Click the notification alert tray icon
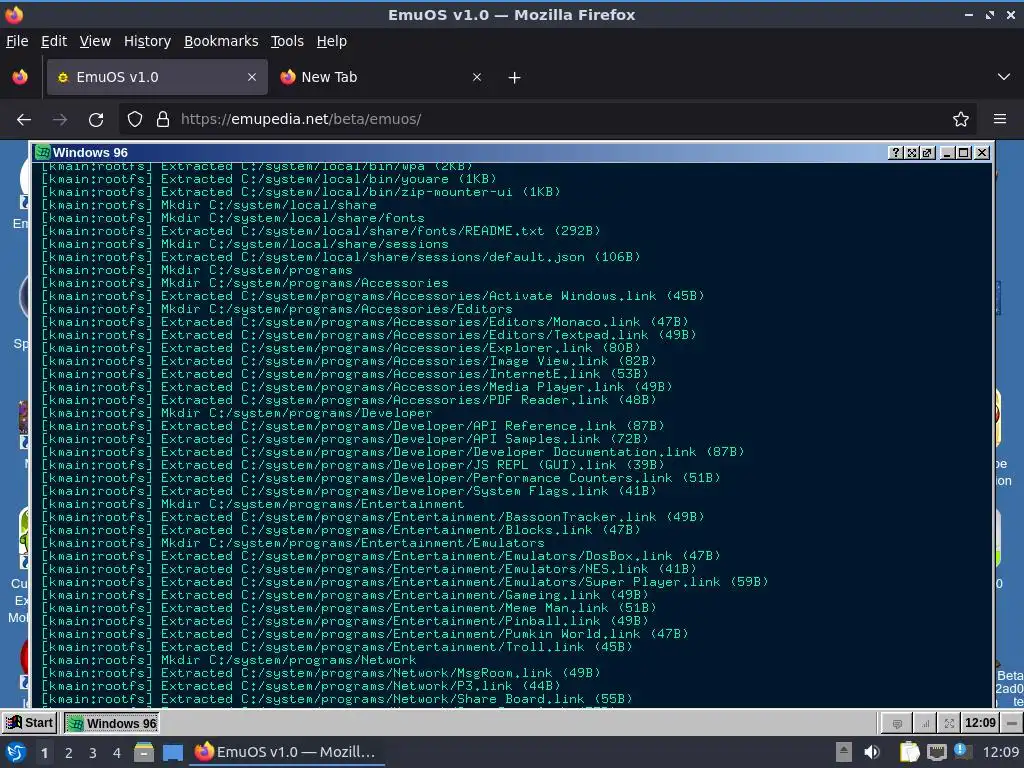Image resolution: width=1024 pixels, height=768 pixels. click(x=962, y=751)
